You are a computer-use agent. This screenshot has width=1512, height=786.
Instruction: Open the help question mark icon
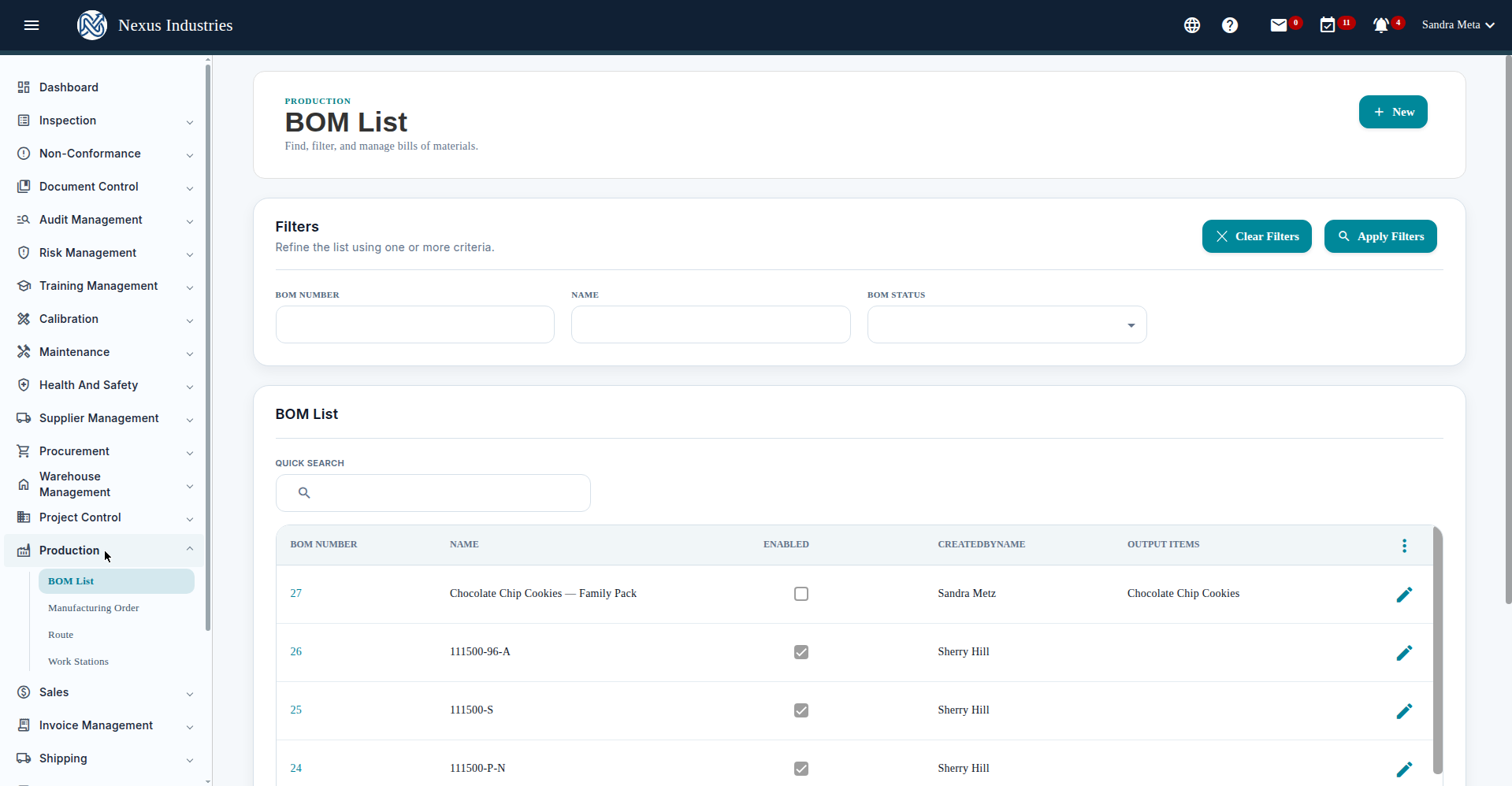click(x=1230, y=25)
